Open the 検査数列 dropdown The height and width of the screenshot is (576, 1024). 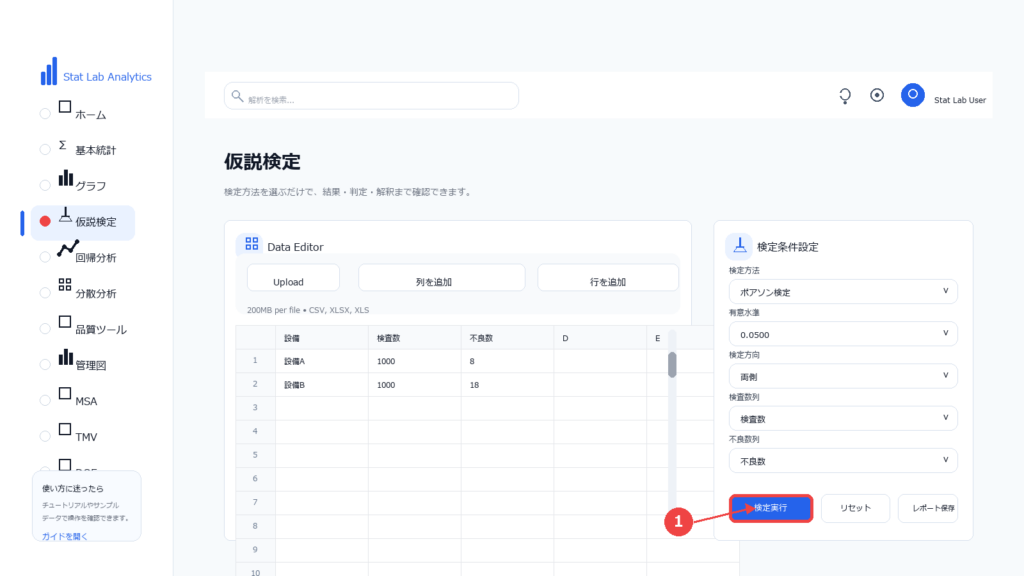pos(843,419)
